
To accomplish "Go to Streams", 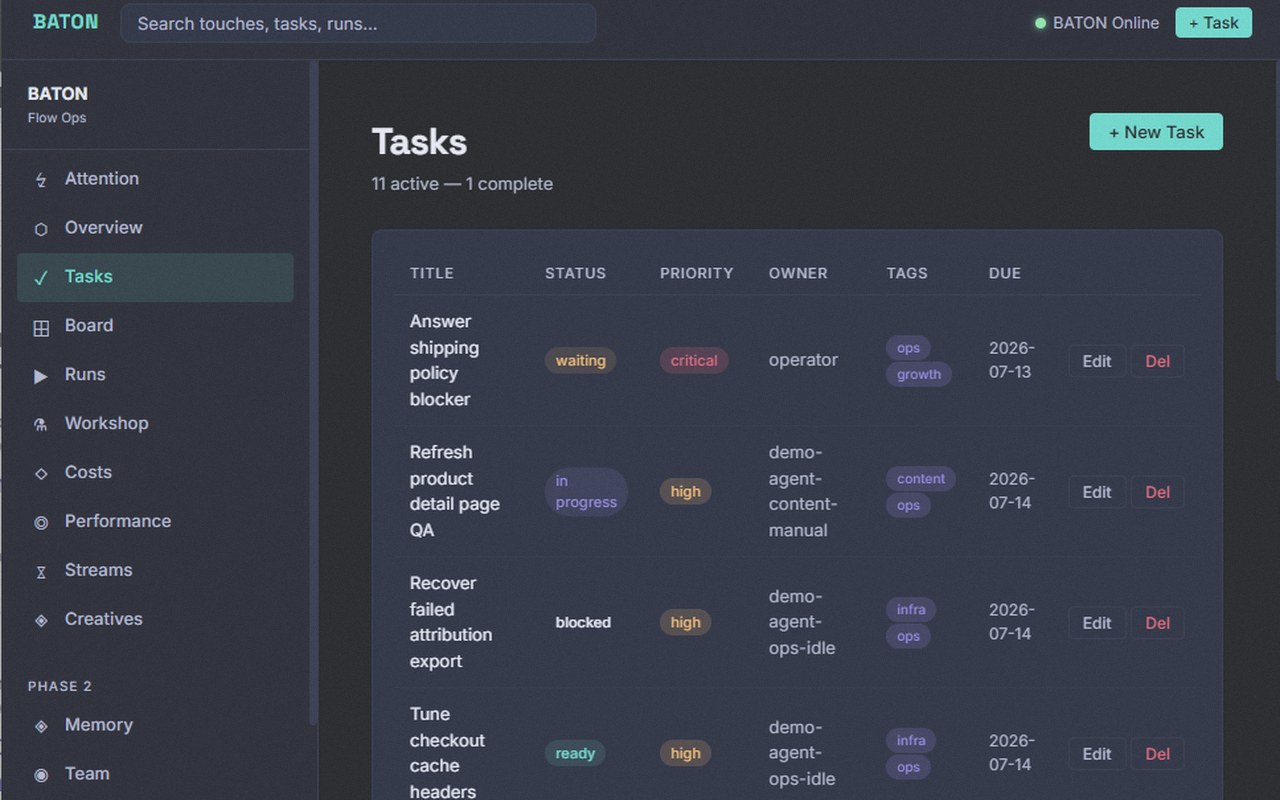I will (155, 571).
